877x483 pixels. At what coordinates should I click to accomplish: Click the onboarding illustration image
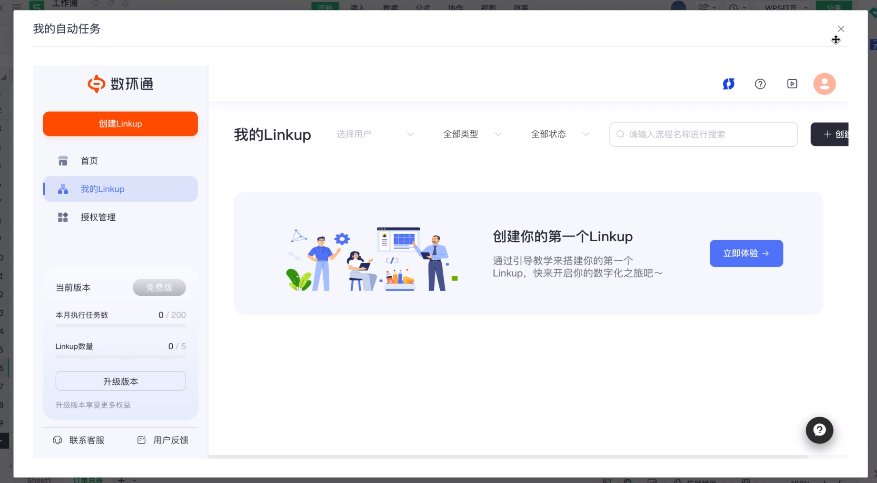pos(372,258)
